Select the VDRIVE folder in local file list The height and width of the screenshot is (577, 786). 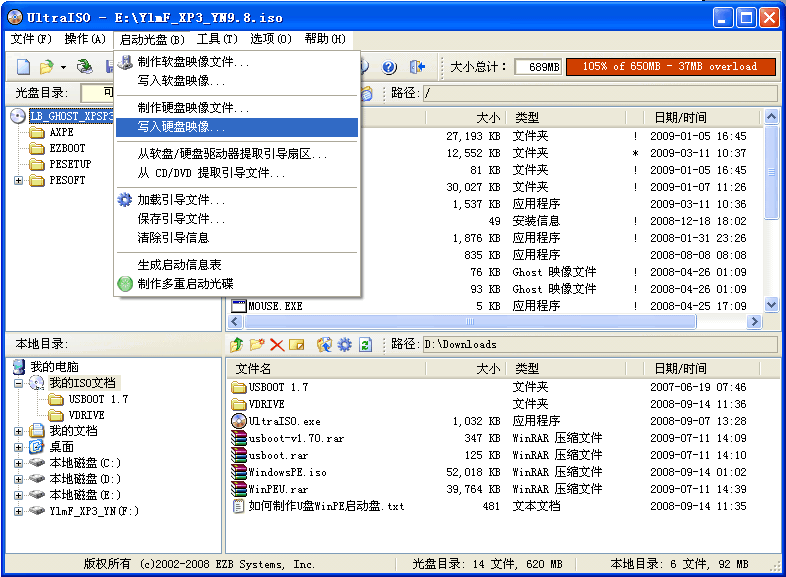click(x=258, y=404)
